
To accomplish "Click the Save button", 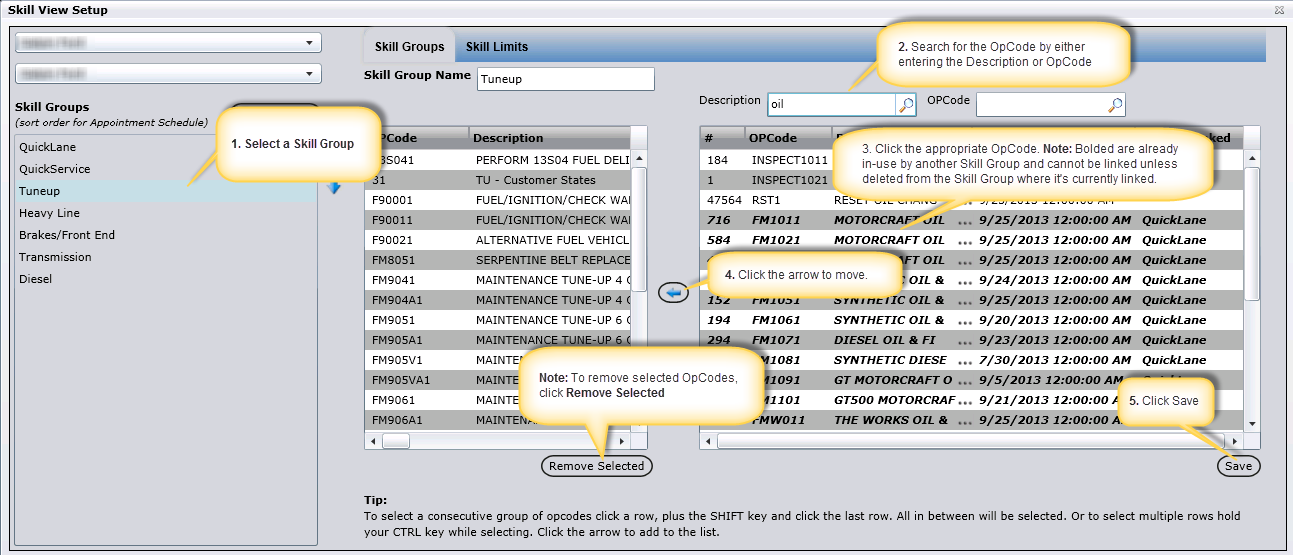I will tap(1239, 466).
